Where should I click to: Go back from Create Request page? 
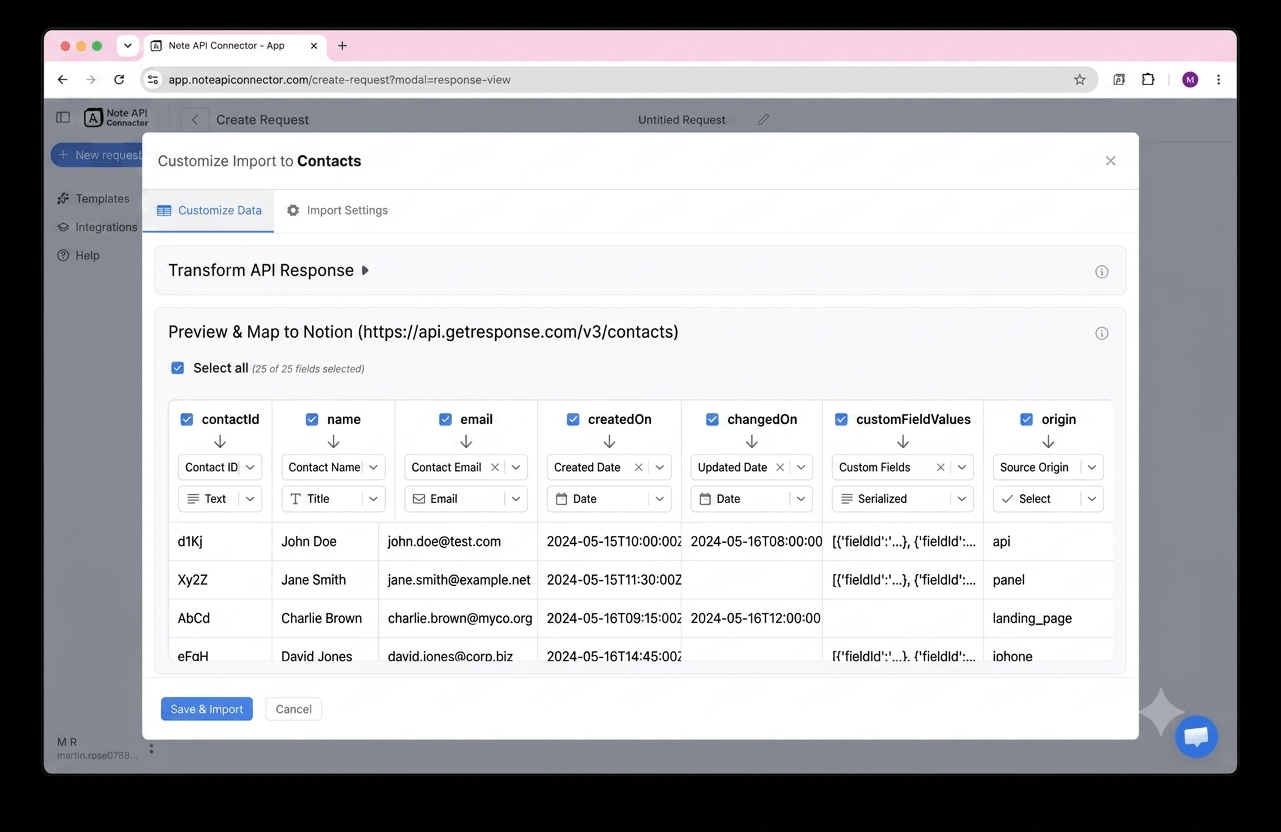[195, 120]
